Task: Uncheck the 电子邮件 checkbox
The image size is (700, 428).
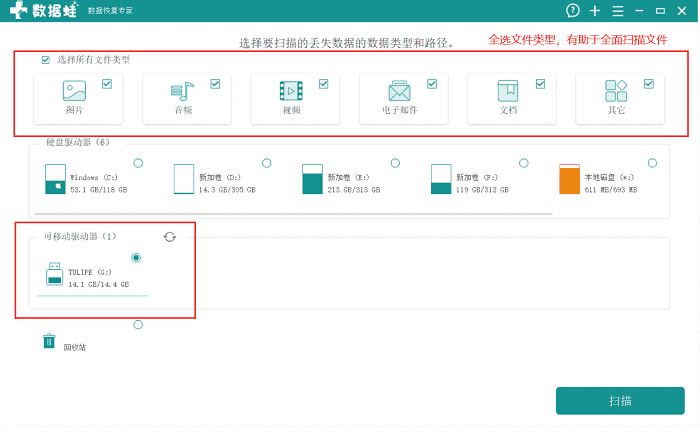Action: (x=432, y=84)
